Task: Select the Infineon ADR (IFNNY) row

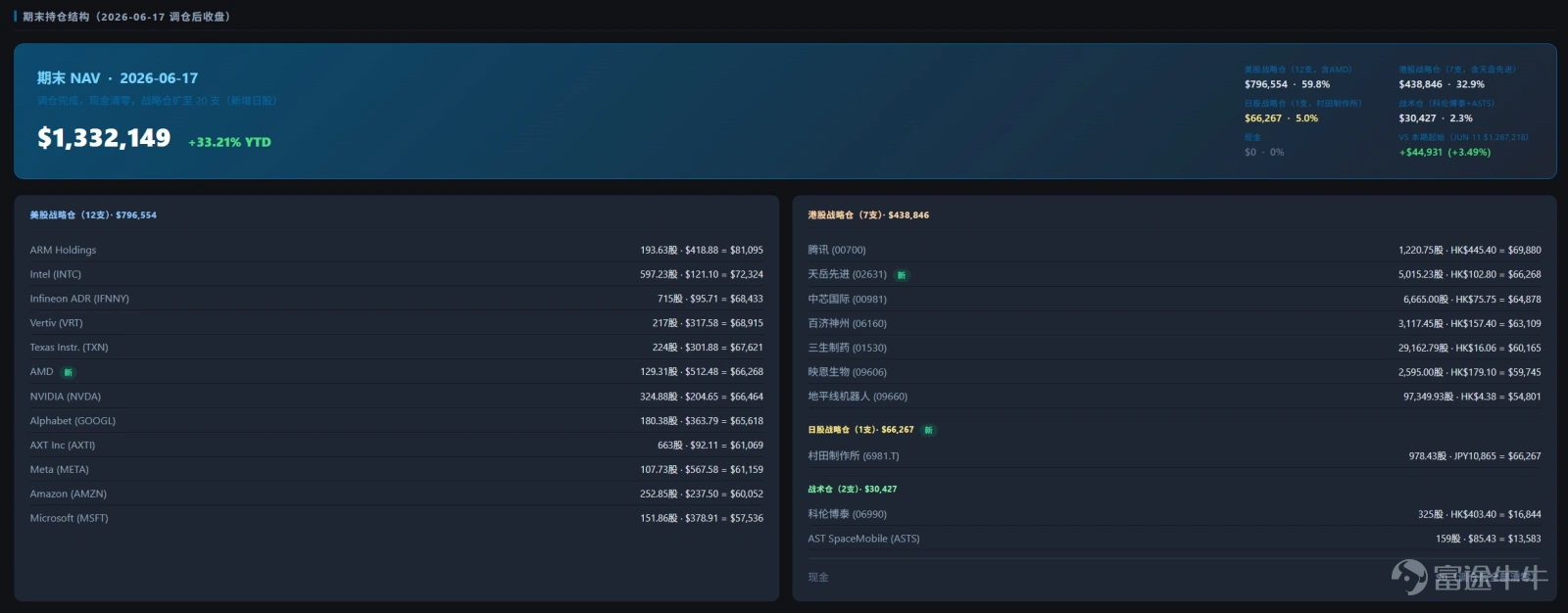Action: coord(396,299)
